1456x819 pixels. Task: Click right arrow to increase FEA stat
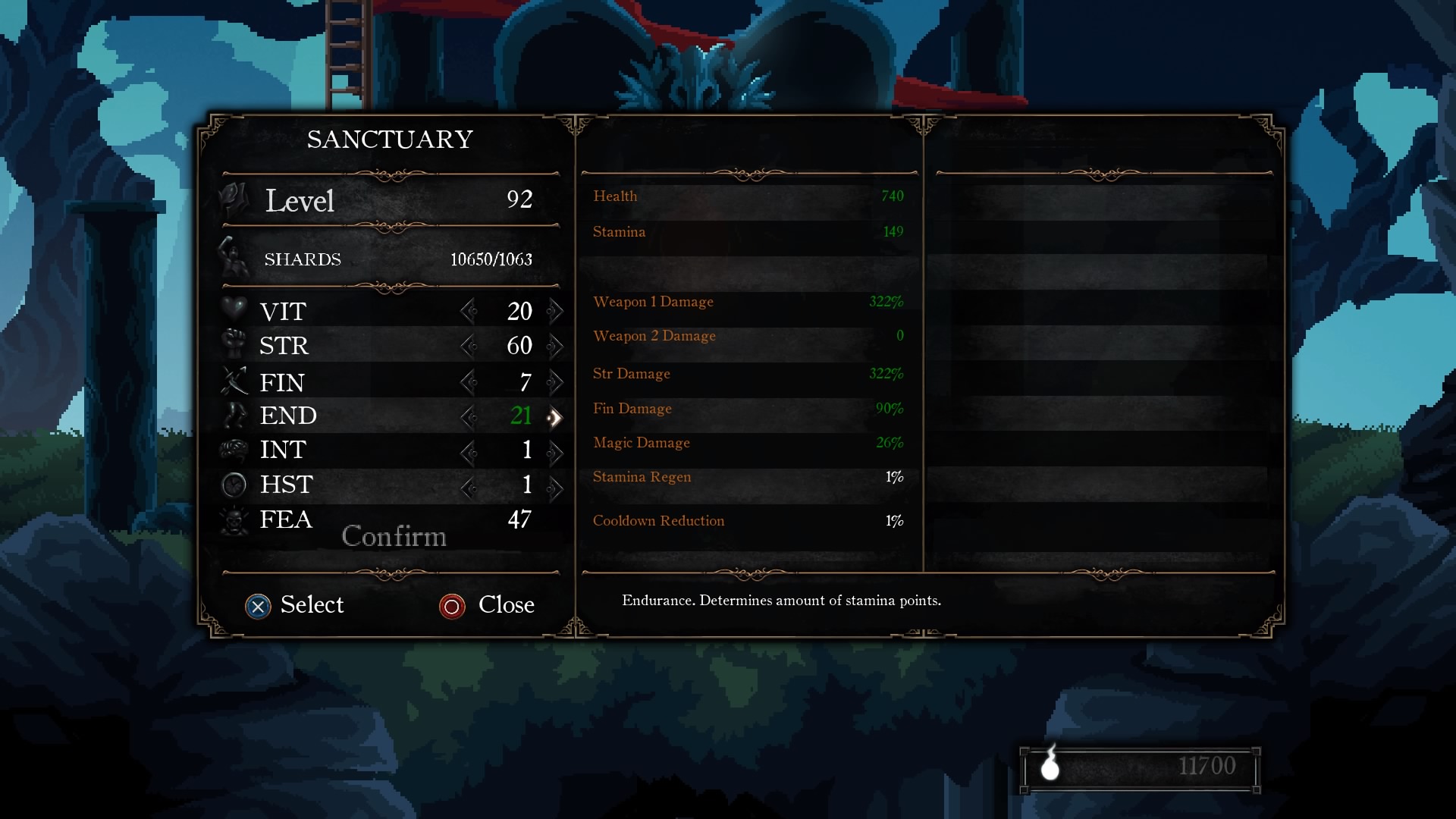553,519
